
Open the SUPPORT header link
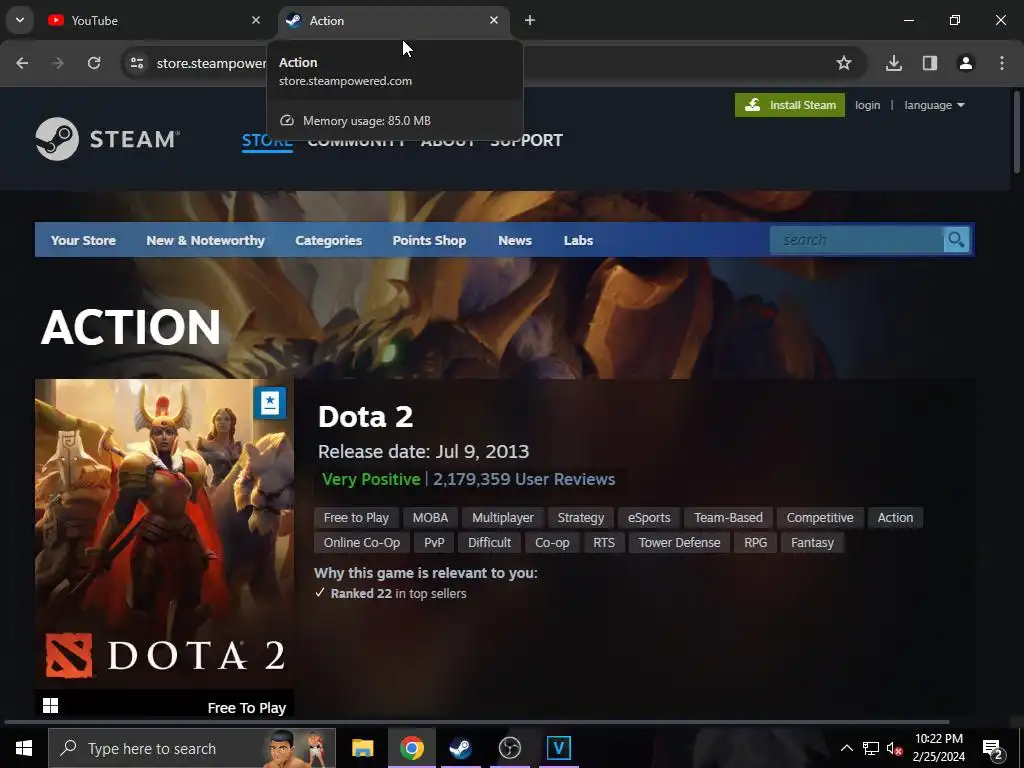[526, 140]
